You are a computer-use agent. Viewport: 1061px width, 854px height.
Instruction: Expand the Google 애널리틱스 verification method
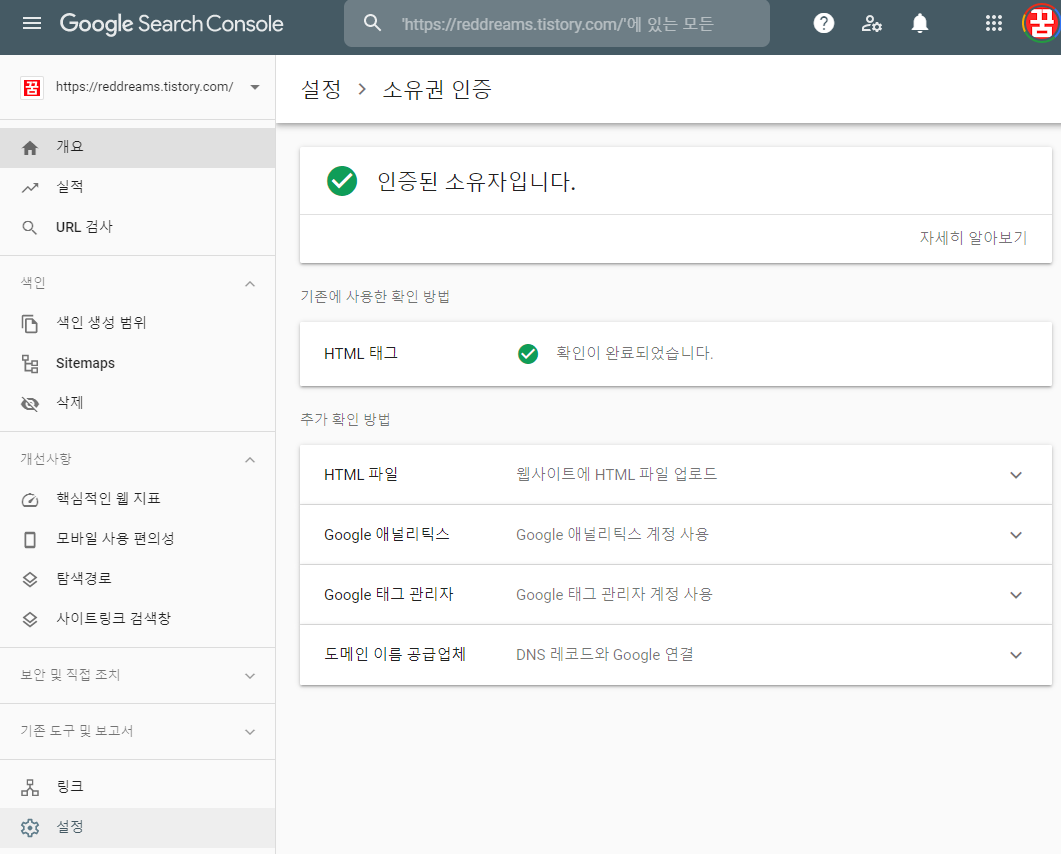1016,535
